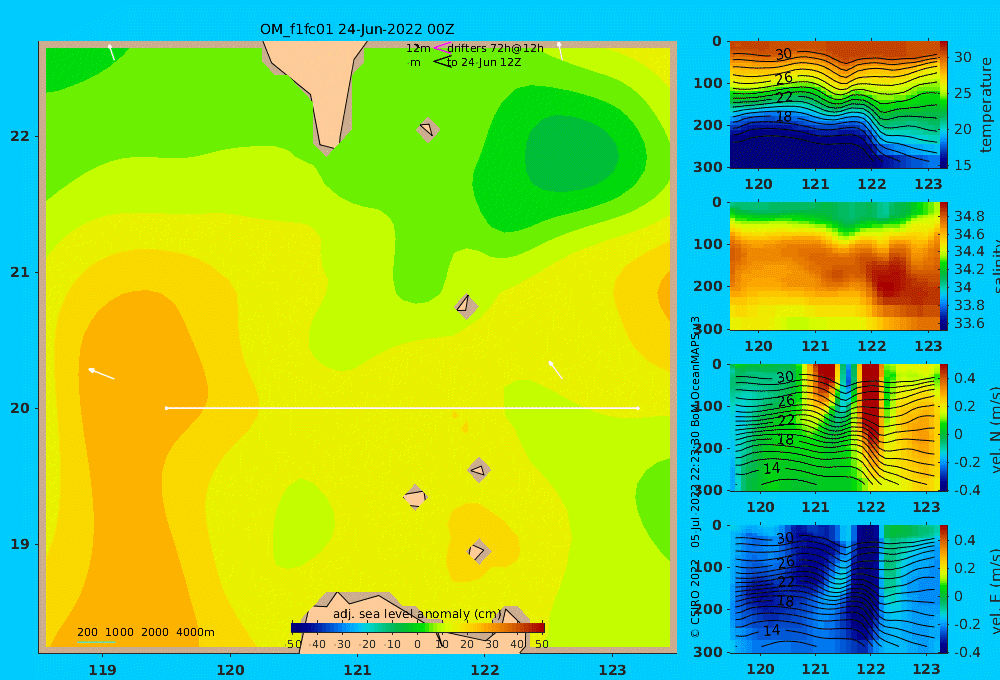This screenshot has height=680, width=1000.
Task: Select the 'drifters 72h@12h' legend text
Action: click(x=495, y=48)
